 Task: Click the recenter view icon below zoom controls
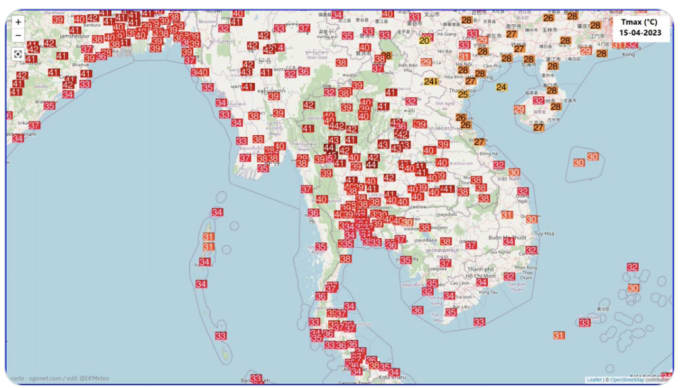pos(18,55)
